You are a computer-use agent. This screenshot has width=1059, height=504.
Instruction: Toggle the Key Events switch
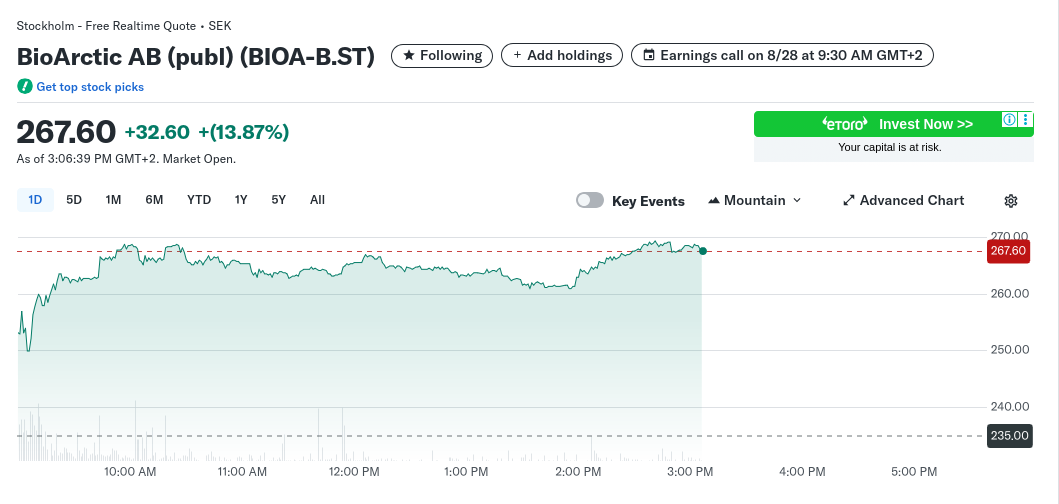[590, 201]
